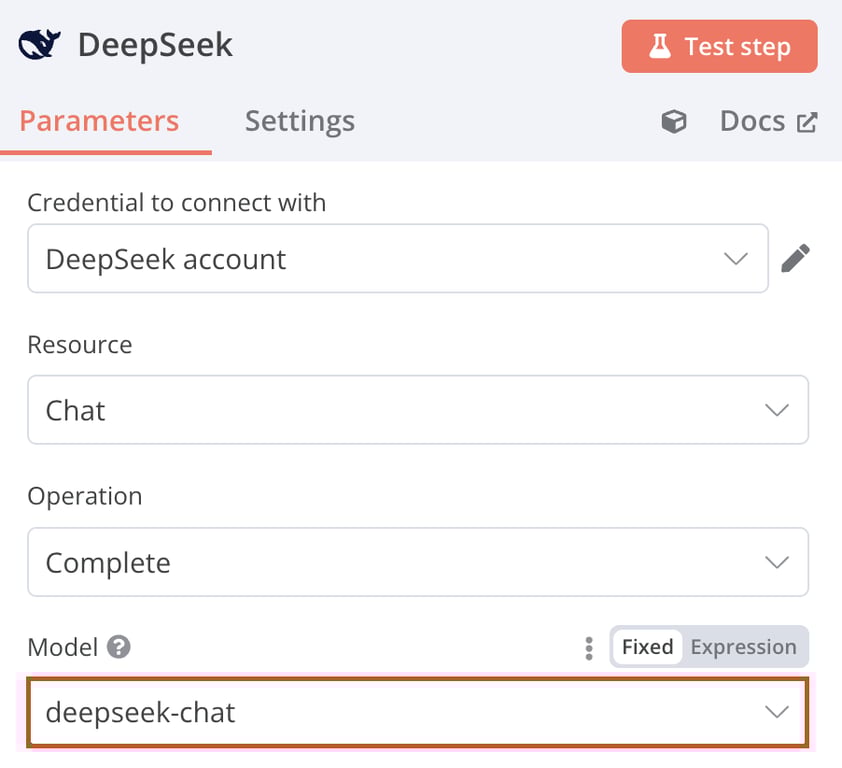Viewport: 842px width, 768px height.
Task: Open the three-dot options menu beside Model
Action: click(588, 648)
